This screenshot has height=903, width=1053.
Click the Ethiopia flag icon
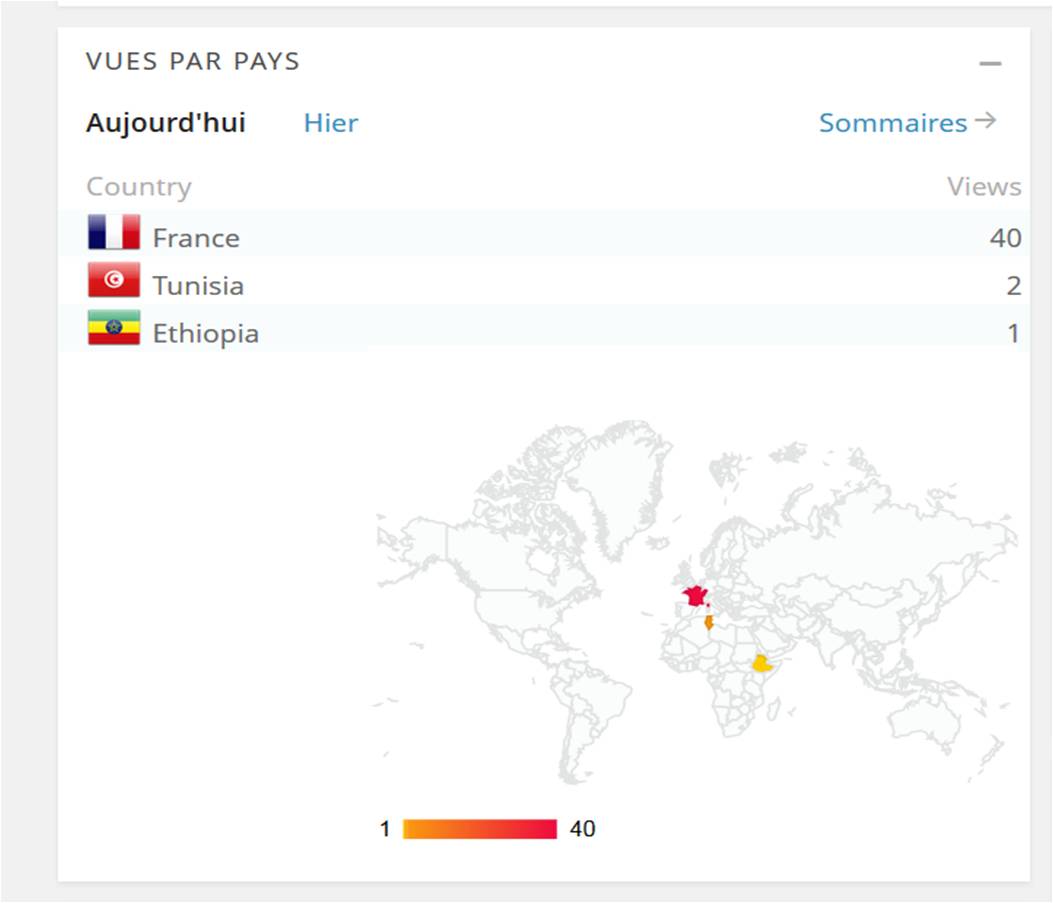[113, 328]
